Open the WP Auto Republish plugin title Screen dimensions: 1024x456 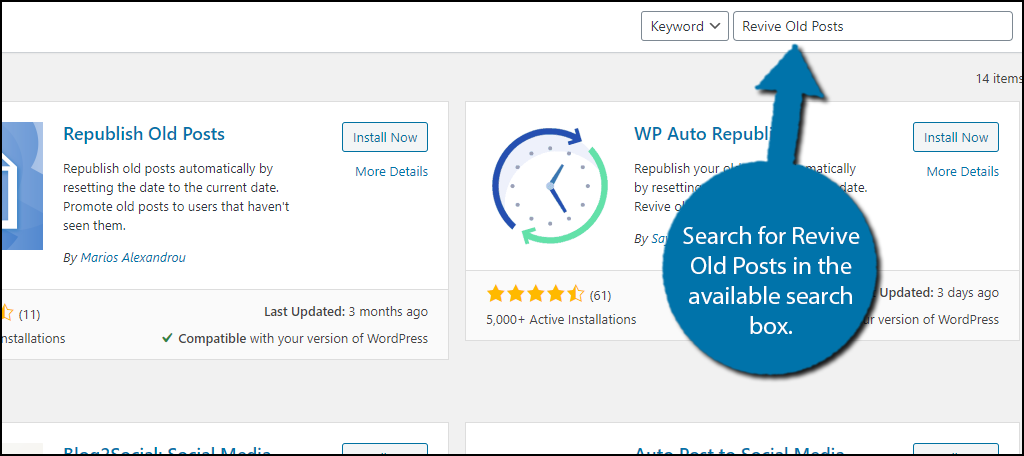pos(702,134)
